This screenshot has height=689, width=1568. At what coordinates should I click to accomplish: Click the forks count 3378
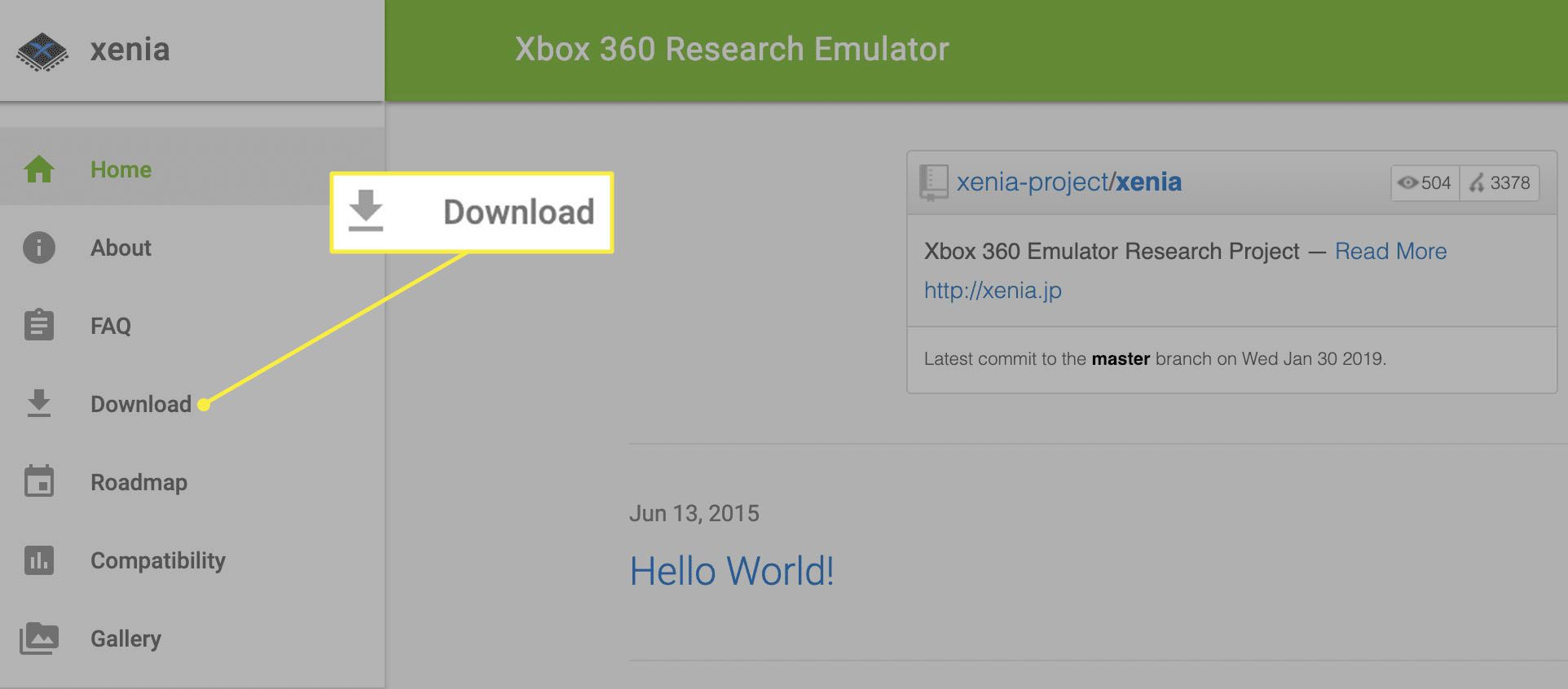[1500, 183]
